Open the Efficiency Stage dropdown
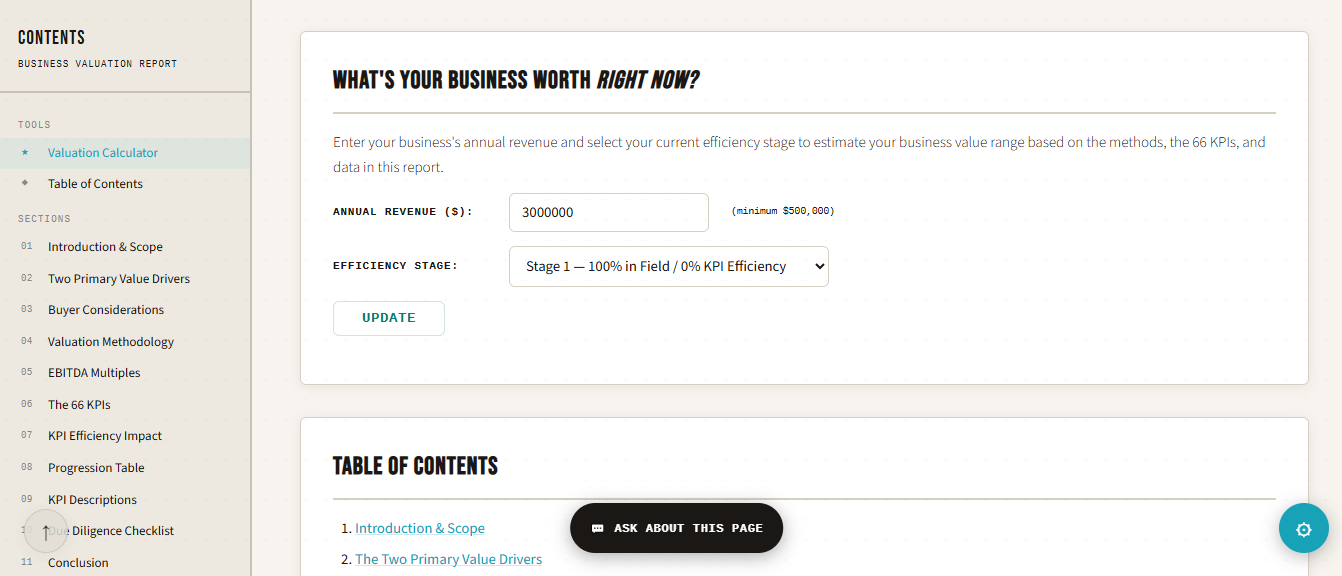 point(668,267)
